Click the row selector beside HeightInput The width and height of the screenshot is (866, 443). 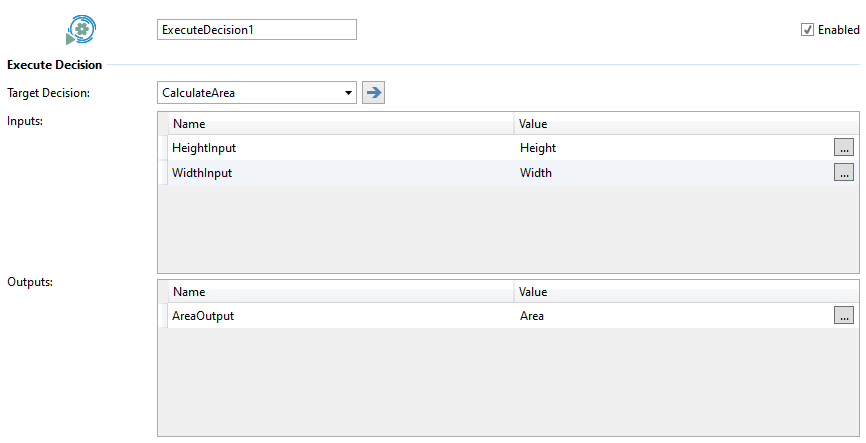(163, 148)
